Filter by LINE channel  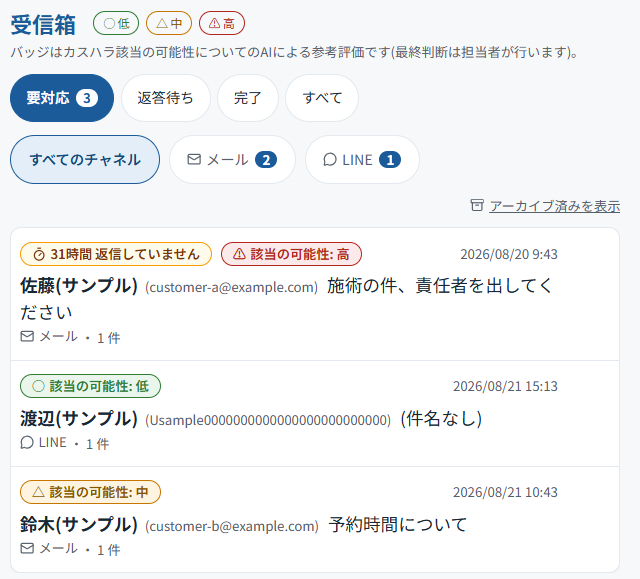pos(362,160)
